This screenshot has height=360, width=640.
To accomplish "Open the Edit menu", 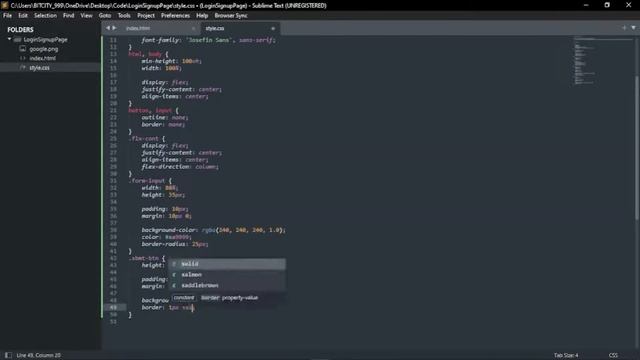I will (x=23, y=16).
